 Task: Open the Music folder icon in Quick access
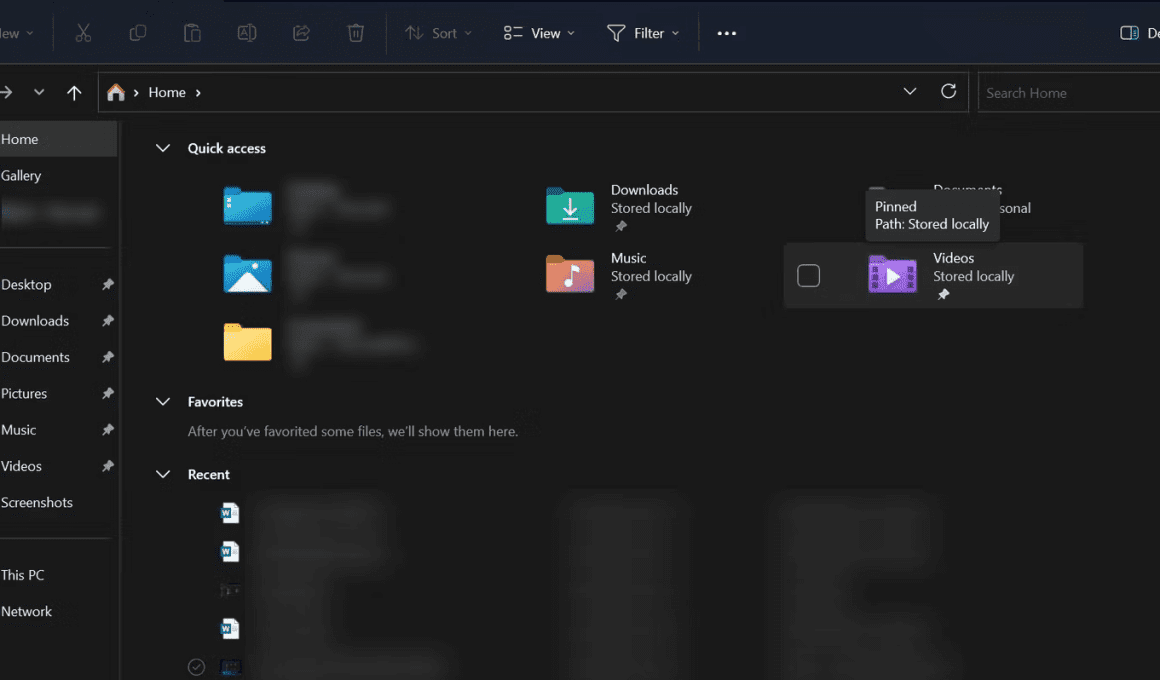570,274
